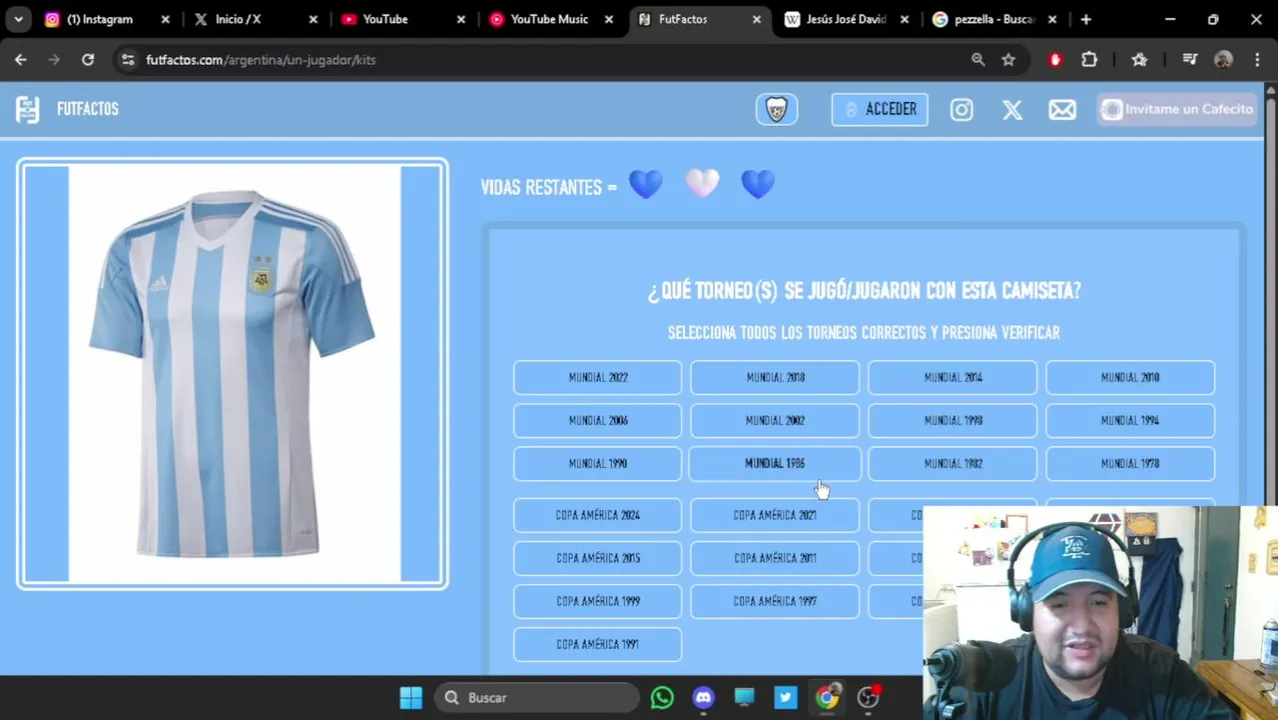Click Invitame un Cafecito button

coord(1177,109)
